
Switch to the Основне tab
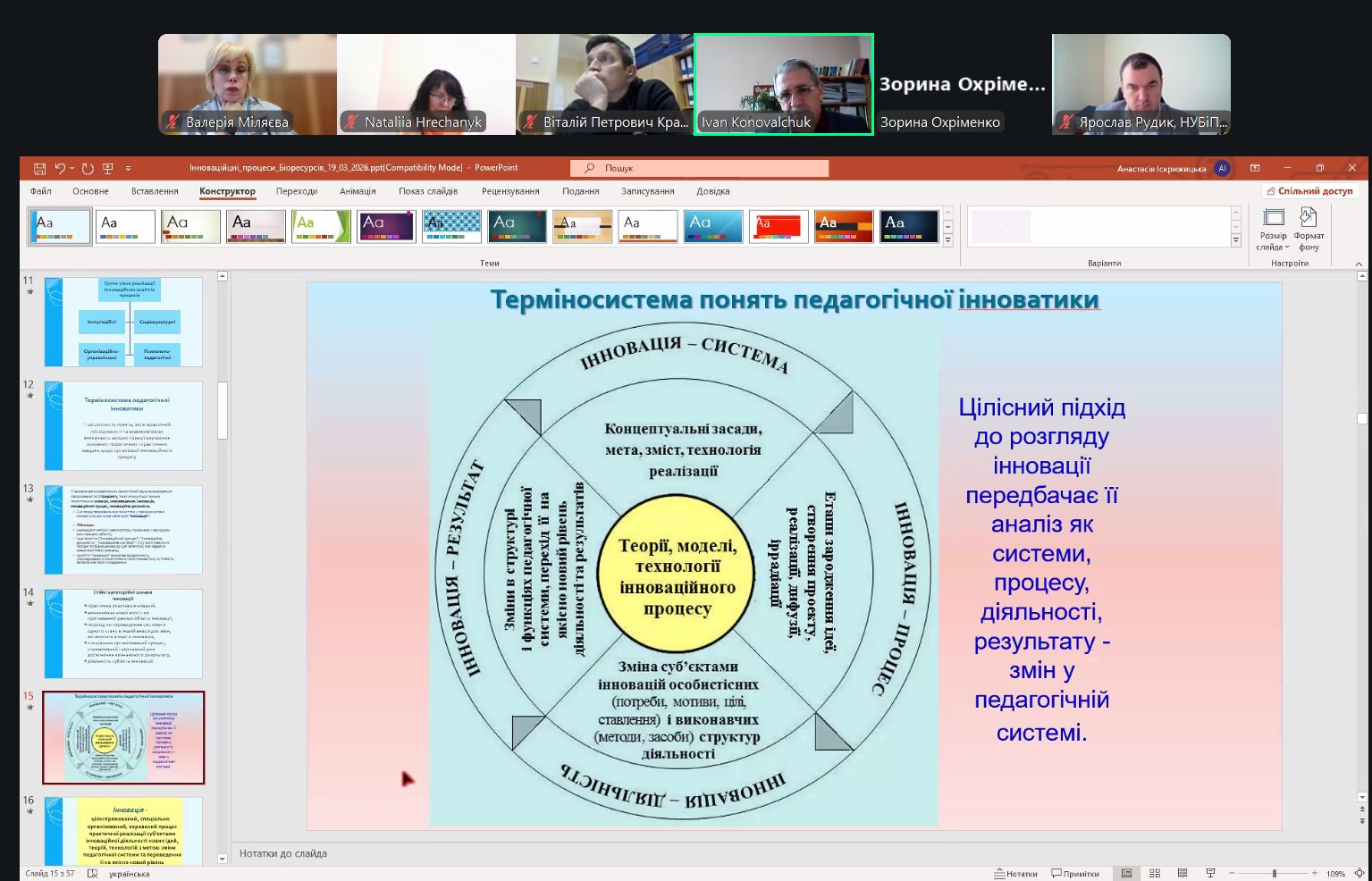tap(90, 191)
